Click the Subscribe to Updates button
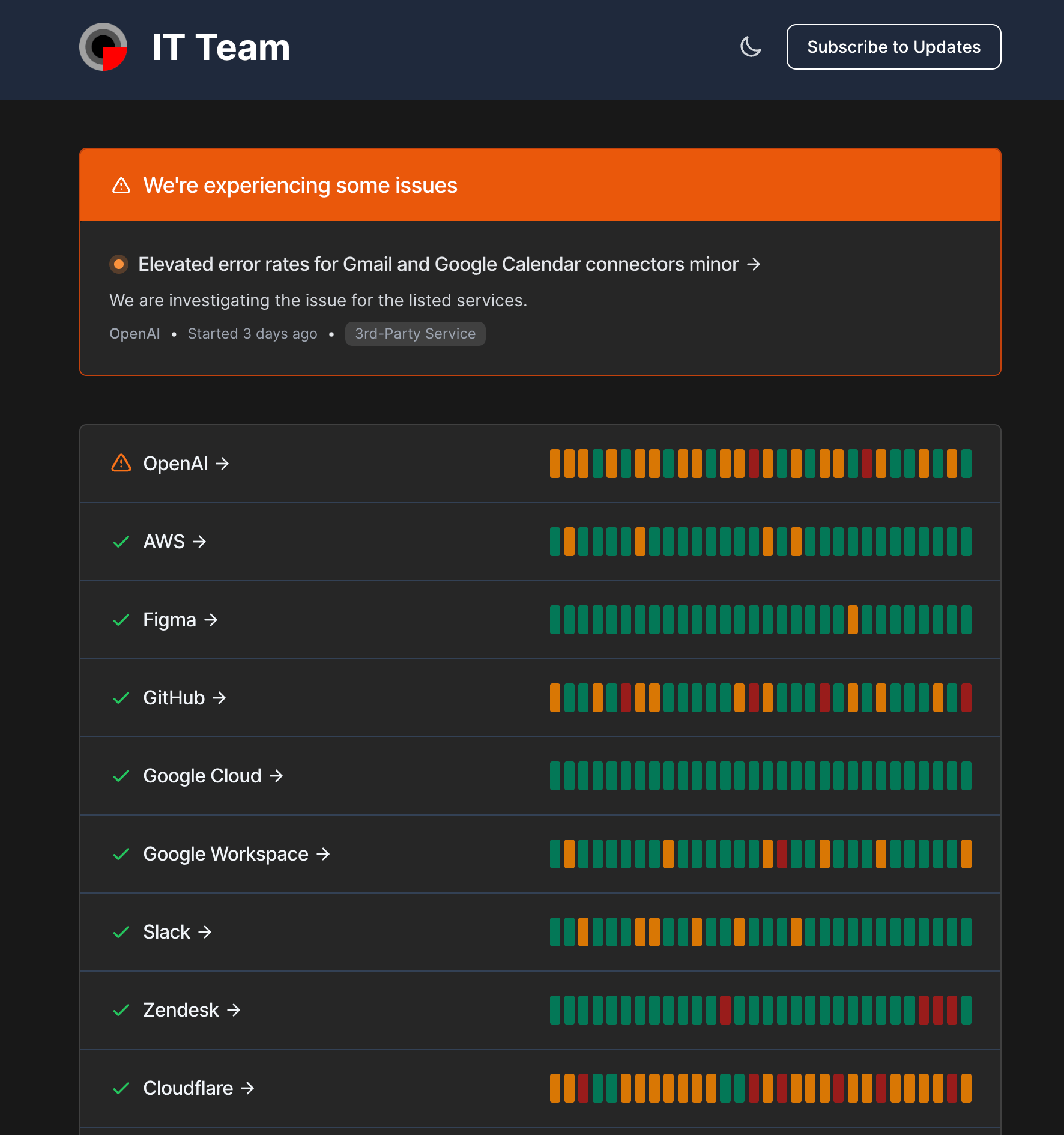1064x1135 pixels. pyautogui.click(x=893, y=47)
